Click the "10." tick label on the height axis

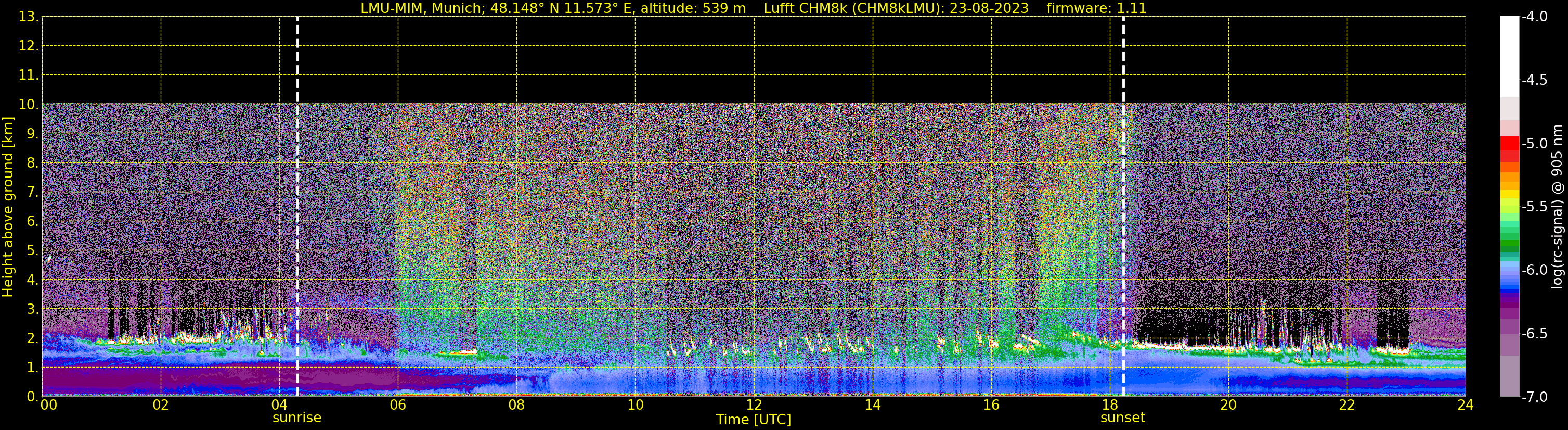tap(29, 105)
